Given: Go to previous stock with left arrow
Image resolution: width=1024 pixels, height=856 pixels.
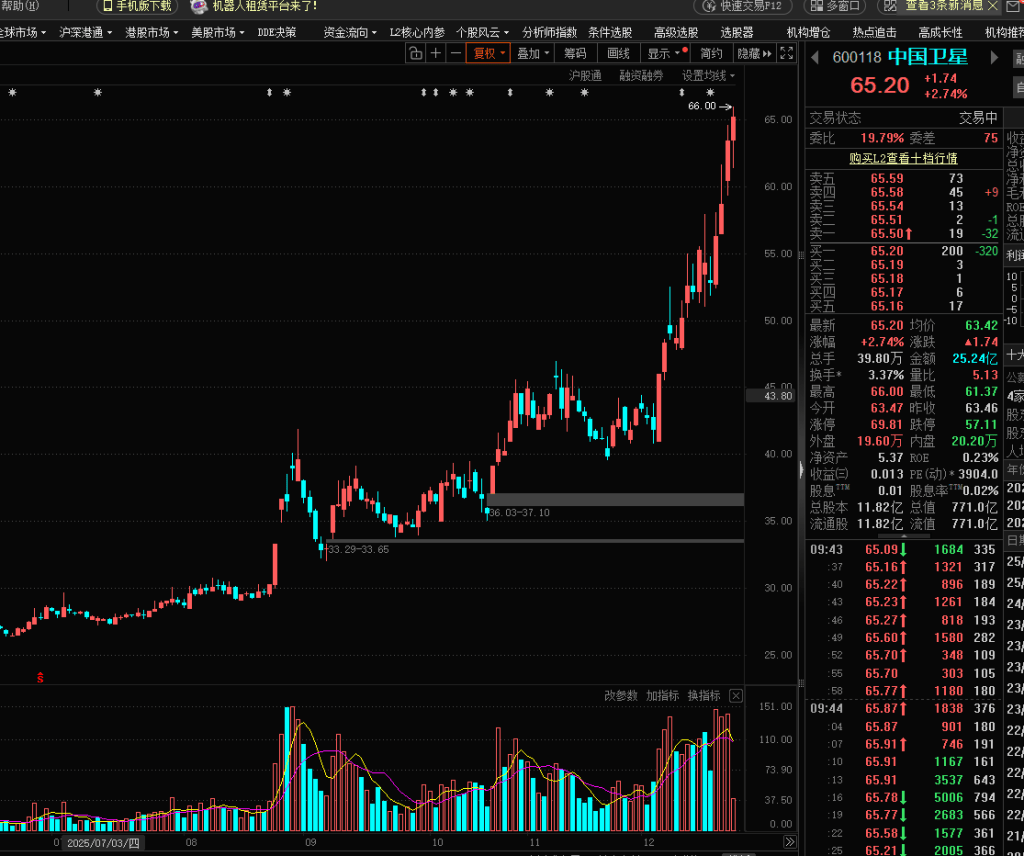Looking at the screenshot, I should [814, 56].
